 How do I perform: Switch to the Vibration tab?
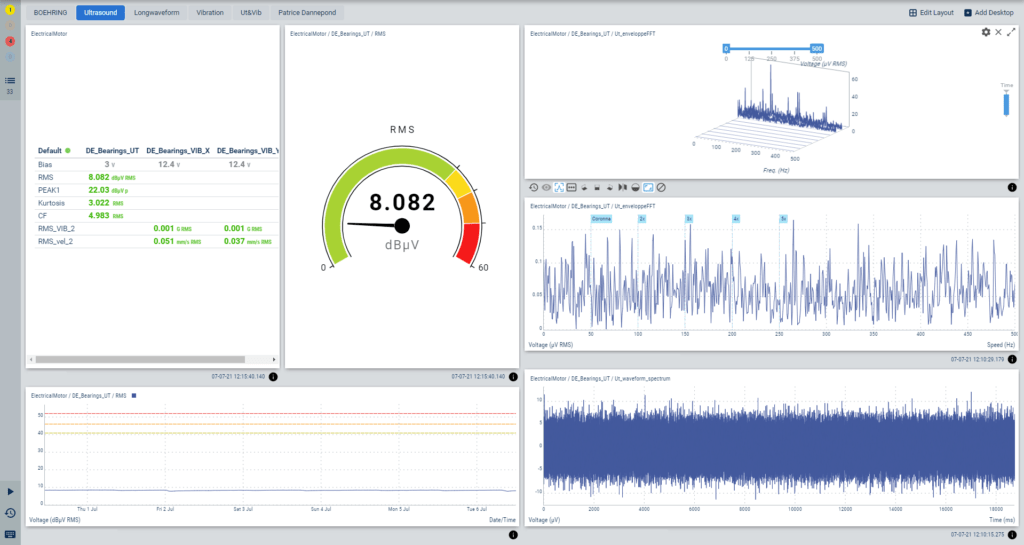(210, 13)
